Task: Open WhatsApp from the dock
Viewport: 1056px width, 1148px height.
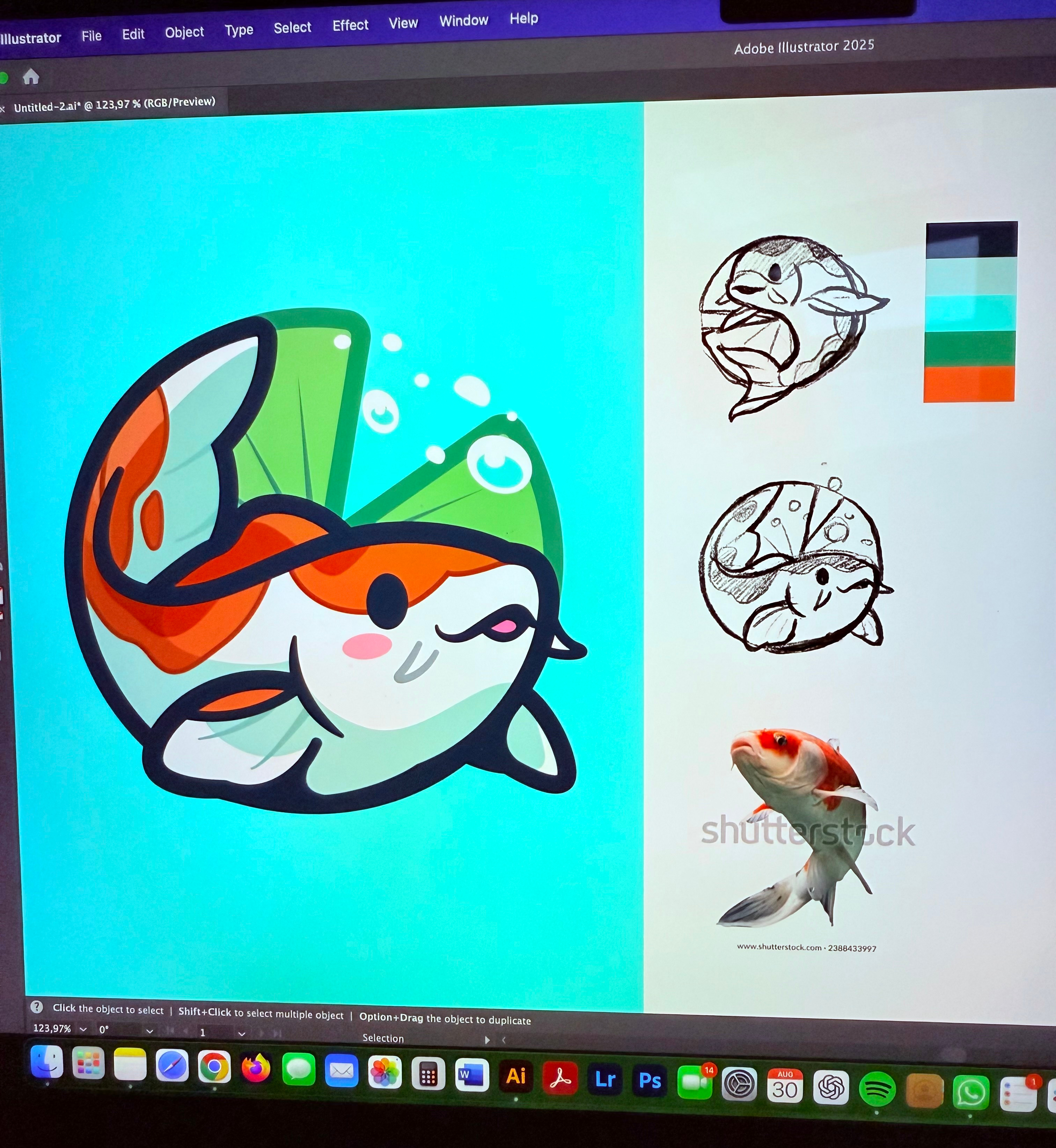Action: [x=971, y=1092]
